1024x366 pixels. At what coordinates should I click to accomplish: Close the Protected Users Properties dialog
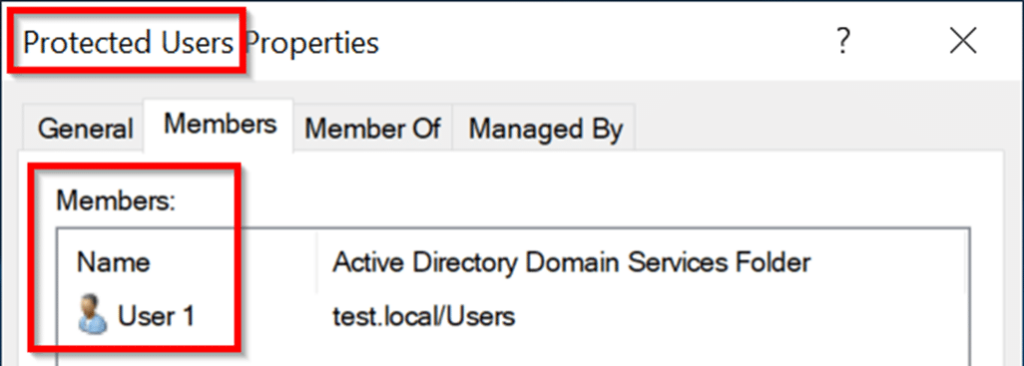(x=963, y=42)
